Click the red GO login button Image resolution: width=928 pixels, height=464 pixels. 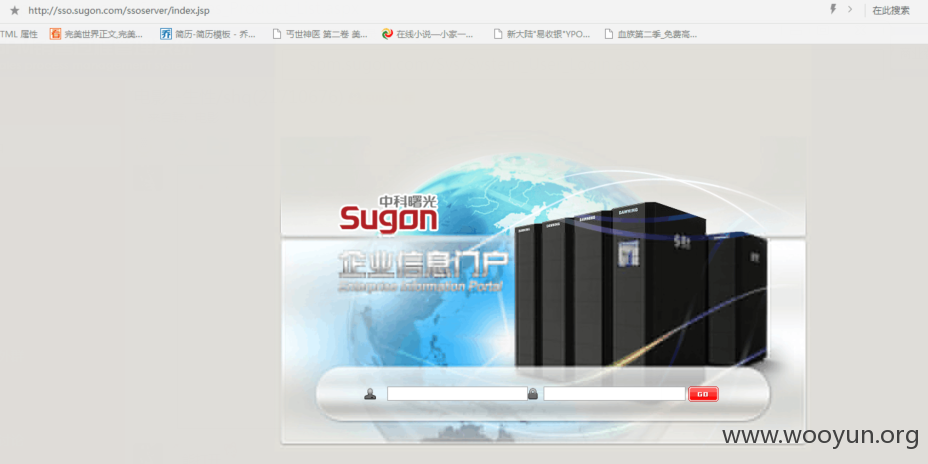[x=703, y=394]
